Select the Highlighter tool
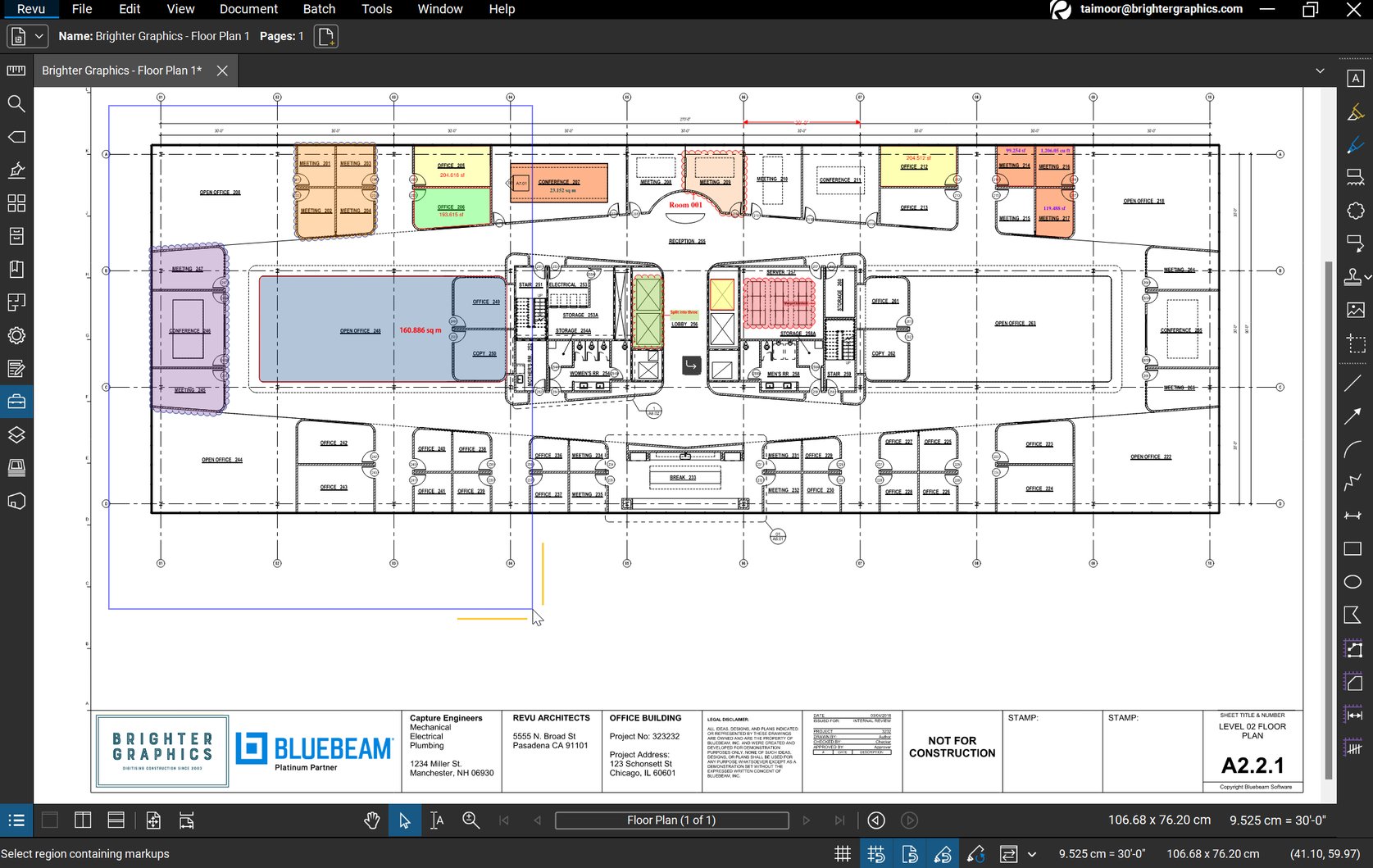This screenshot has height=868, width=1373. coord(1354,111)
